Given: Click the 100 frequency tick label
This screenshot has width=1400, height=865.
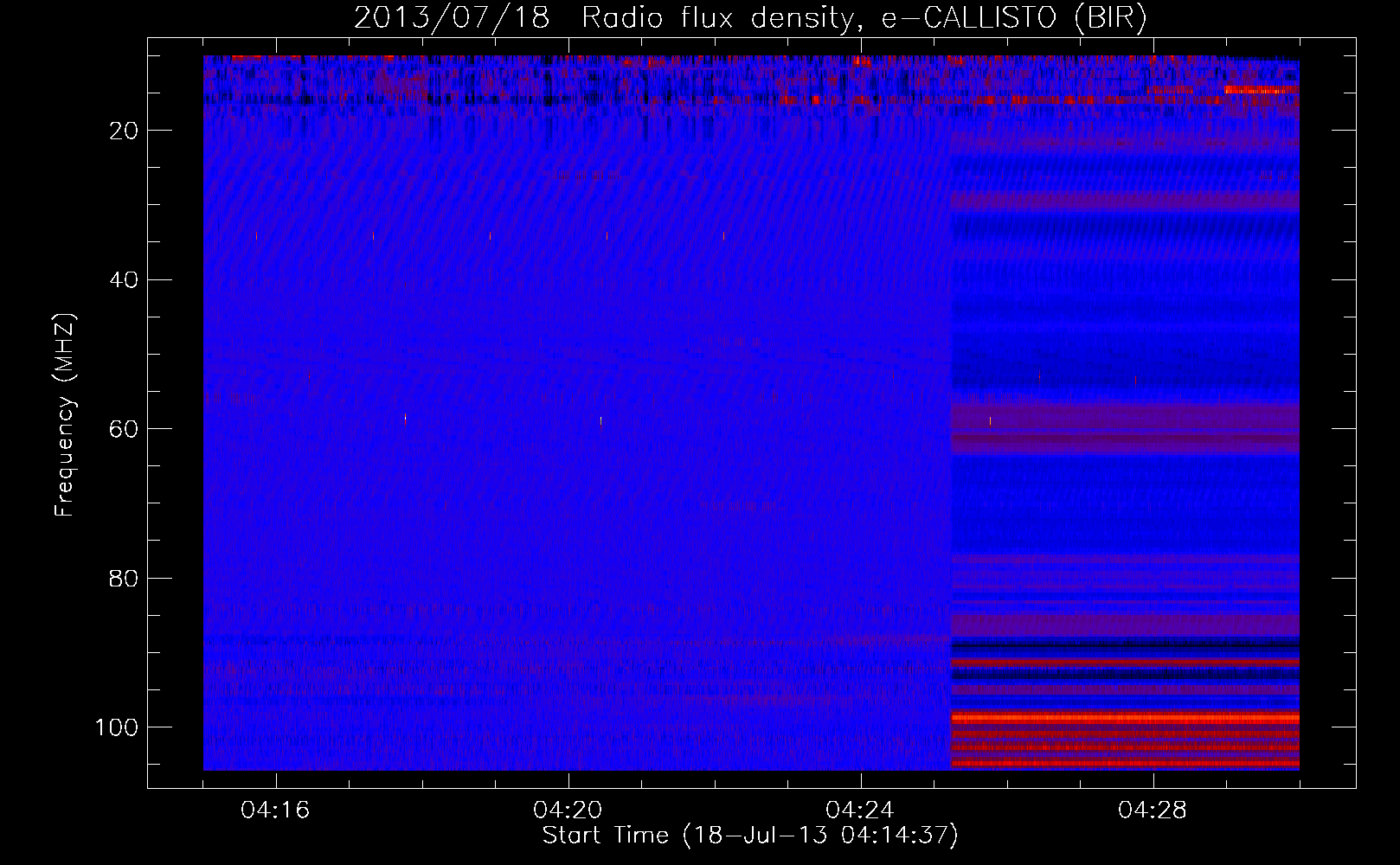Looking at the screenshot, I should click(x=117, y=727).
